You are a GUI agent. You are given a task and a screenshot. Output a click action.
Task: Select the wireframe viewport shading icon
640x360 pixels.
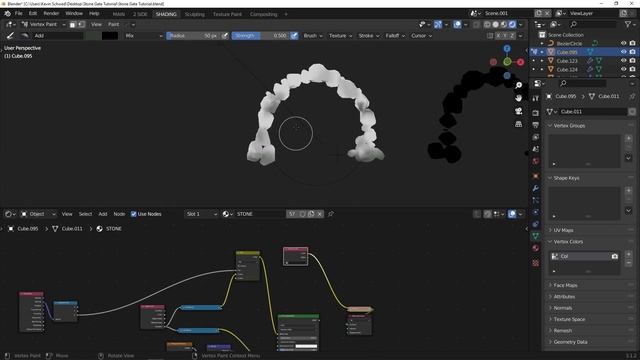487,24
